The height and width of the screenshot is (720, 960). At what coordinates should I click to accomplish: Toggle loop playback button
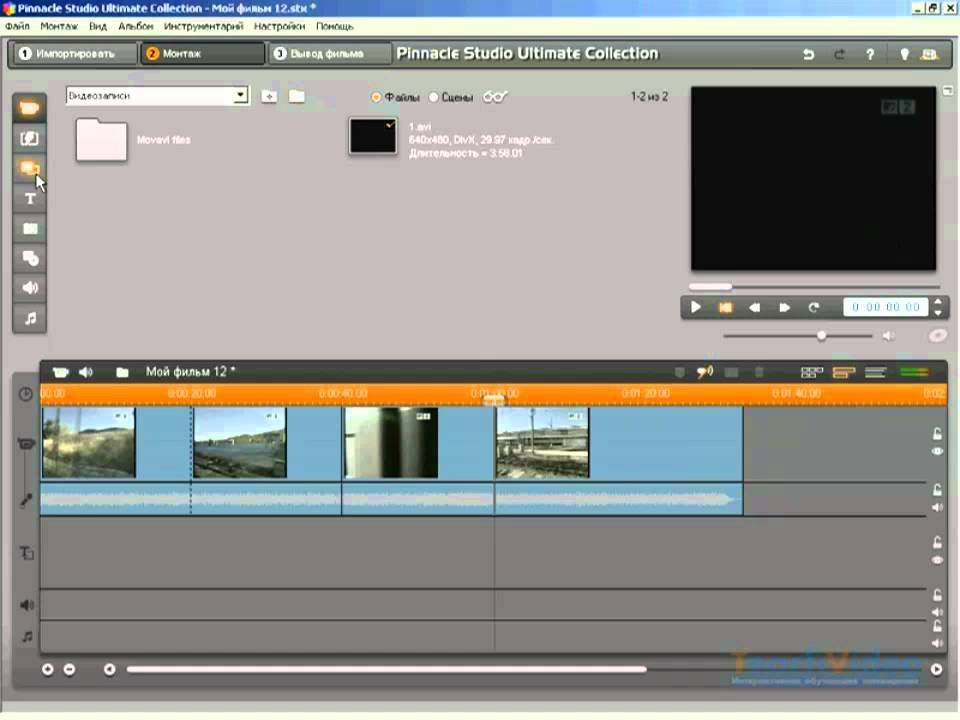pos(813,307)
